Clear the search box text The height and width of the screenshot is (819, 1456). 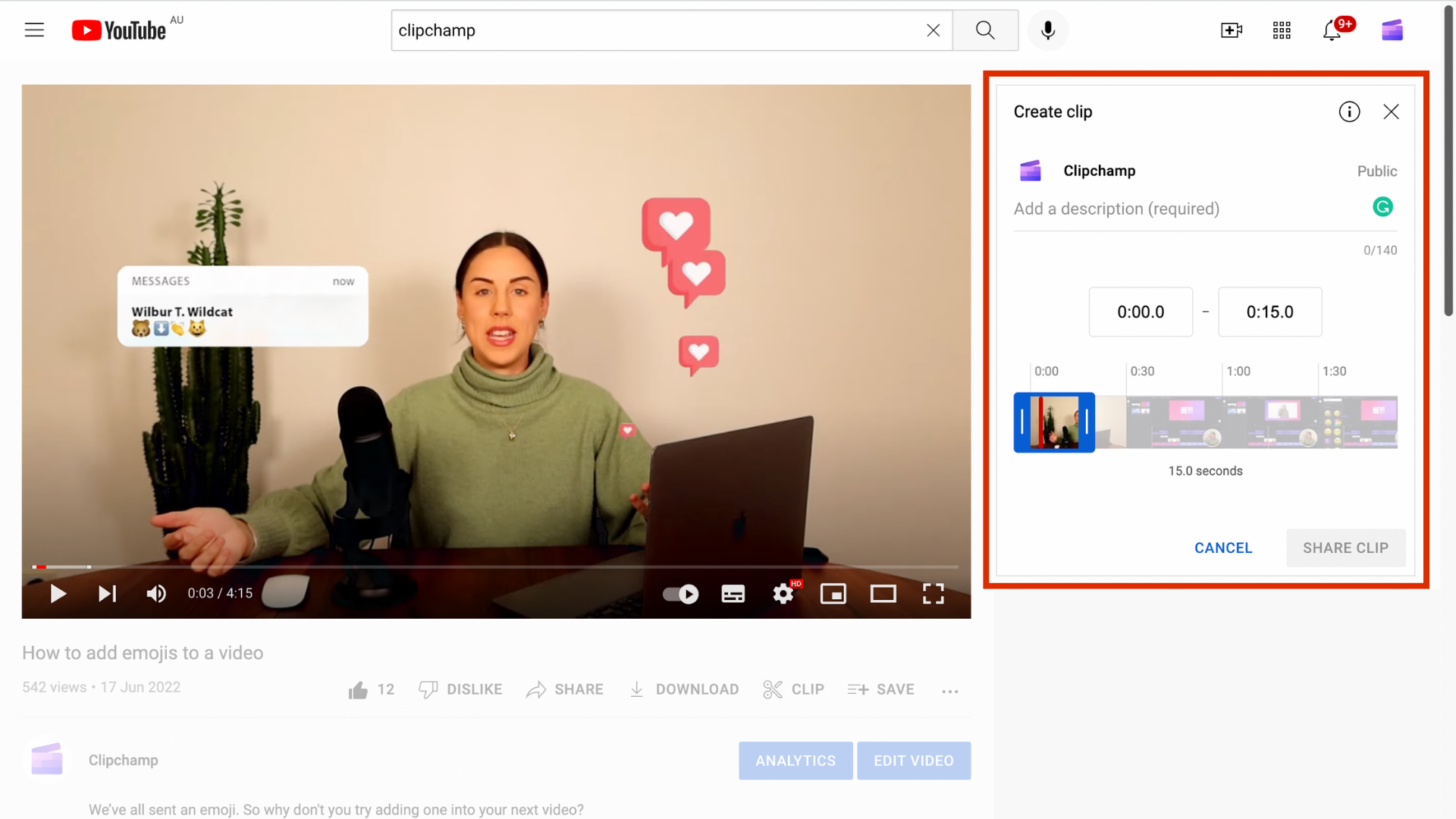pyautogui.click(x=934, y=30)
